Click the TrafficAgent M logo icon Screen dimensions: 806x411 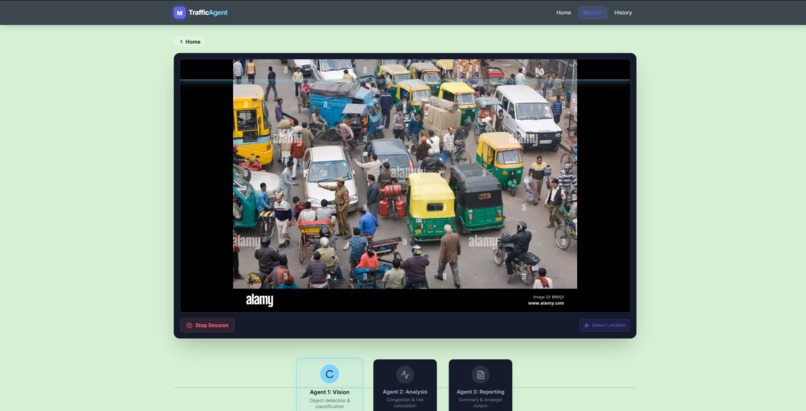(179, 13)
